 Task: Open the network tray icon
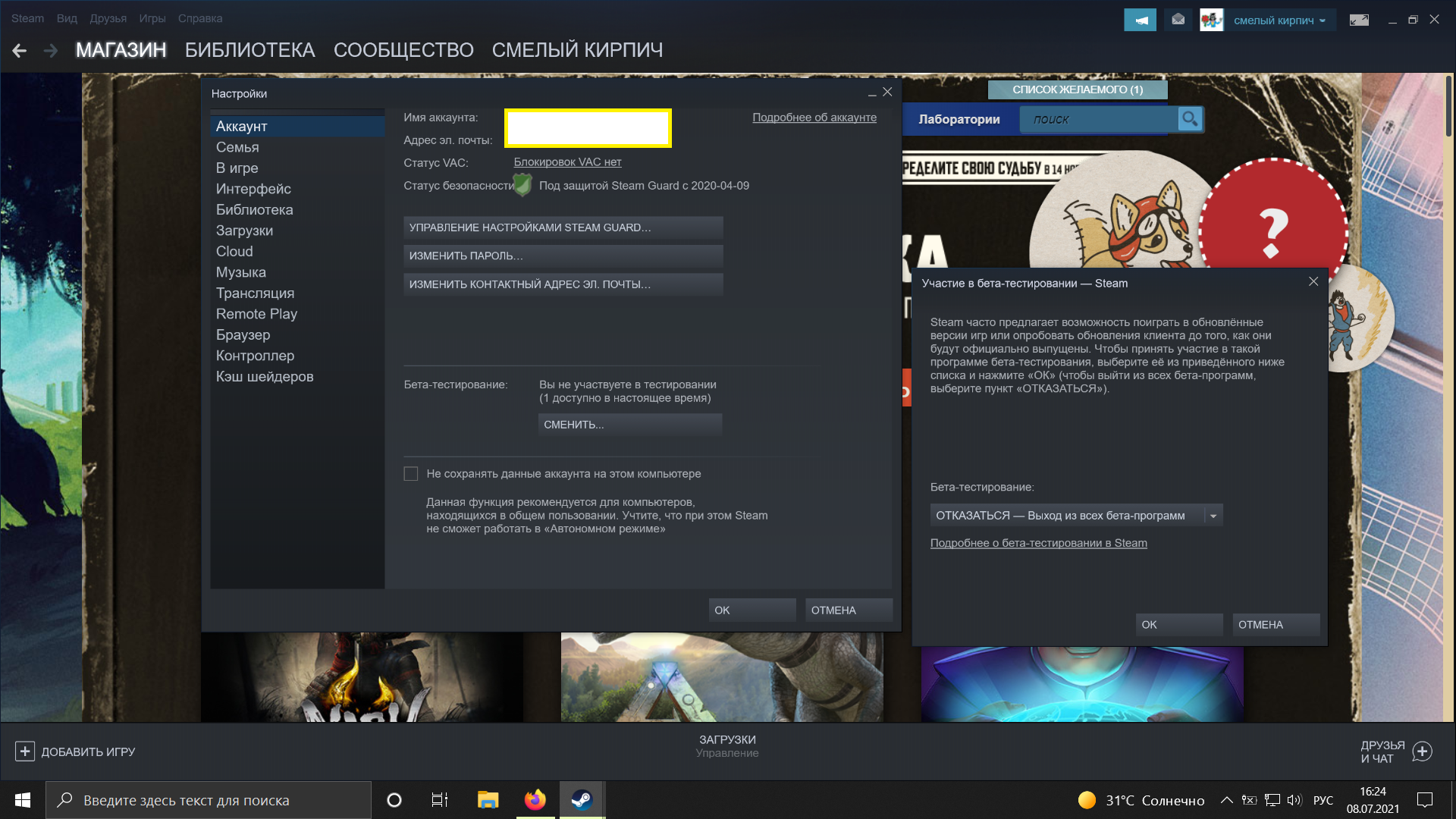1272,800
